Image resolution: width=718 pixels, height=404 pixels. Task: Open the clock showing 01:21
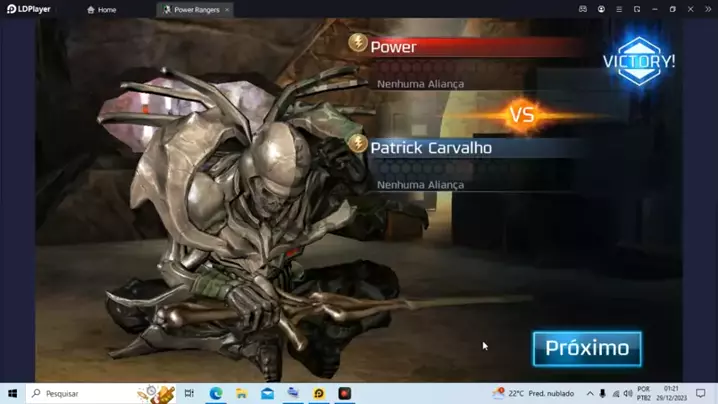(x=671, y=393)
